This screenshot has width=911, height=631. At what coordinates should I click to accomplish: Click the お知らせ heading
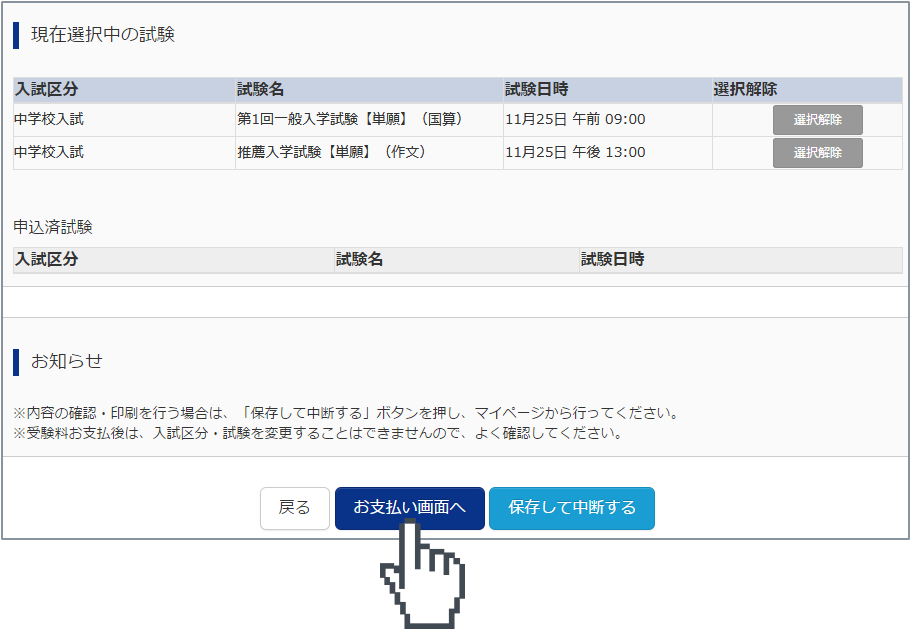(x=67, y=361)
